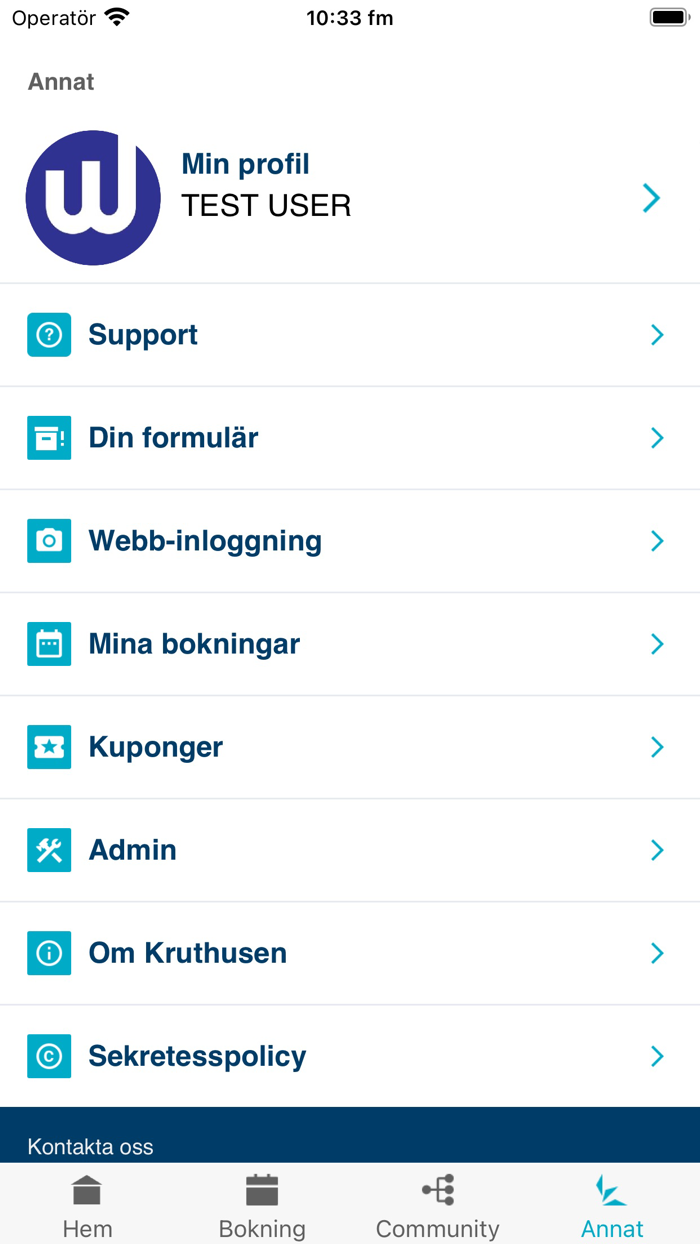Click the Kuponger ticket icon

coord(49,747)
